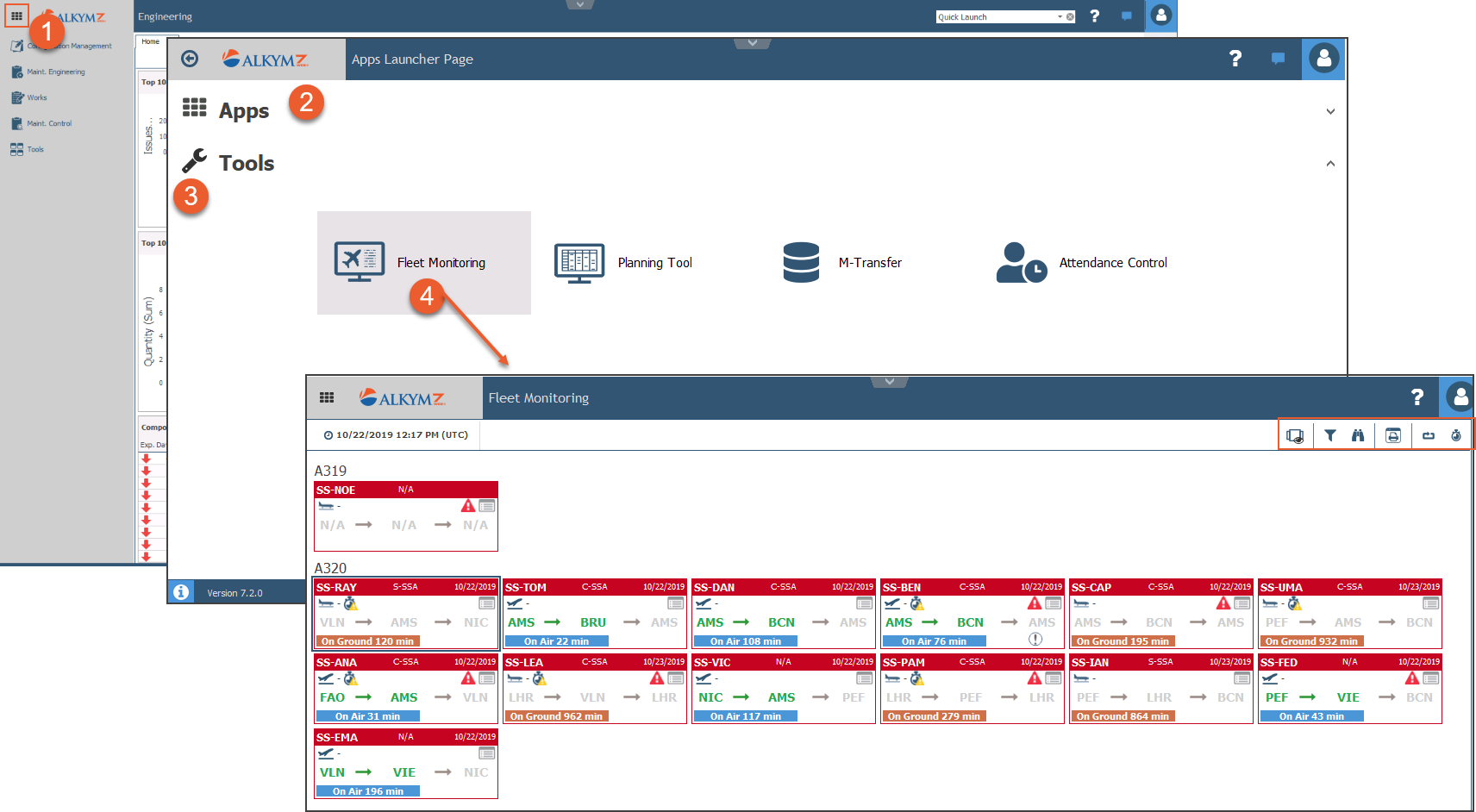Click 'On Air 108 min' status bar
The height and width of the screenshot is (812, 1476).
point(745,641)
